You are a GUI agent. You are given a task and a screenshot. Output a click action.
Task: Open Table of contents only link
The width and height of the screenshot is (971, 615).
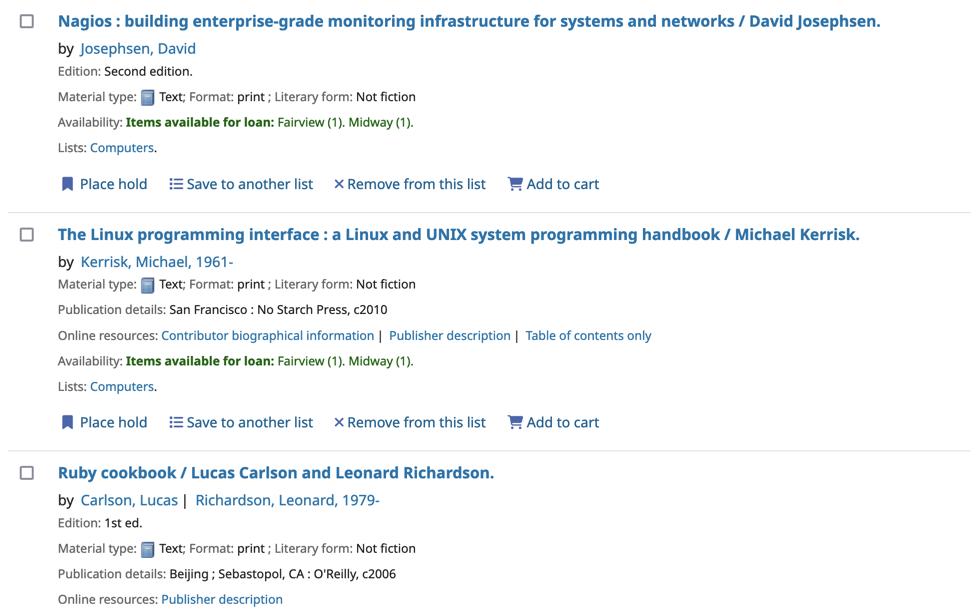(588, 336)
